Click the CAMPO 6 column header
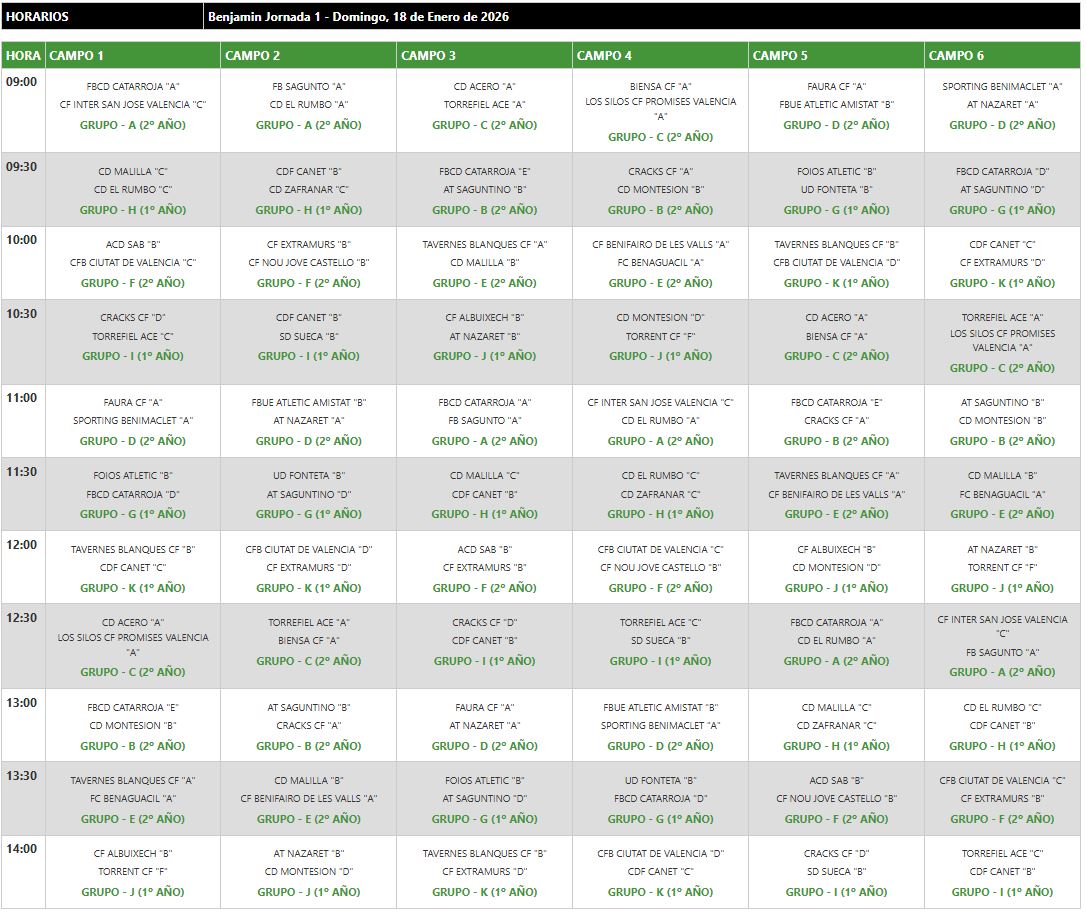Viewport: 1086px width, 915px height. pyautogui.click(x=956, y=56)
